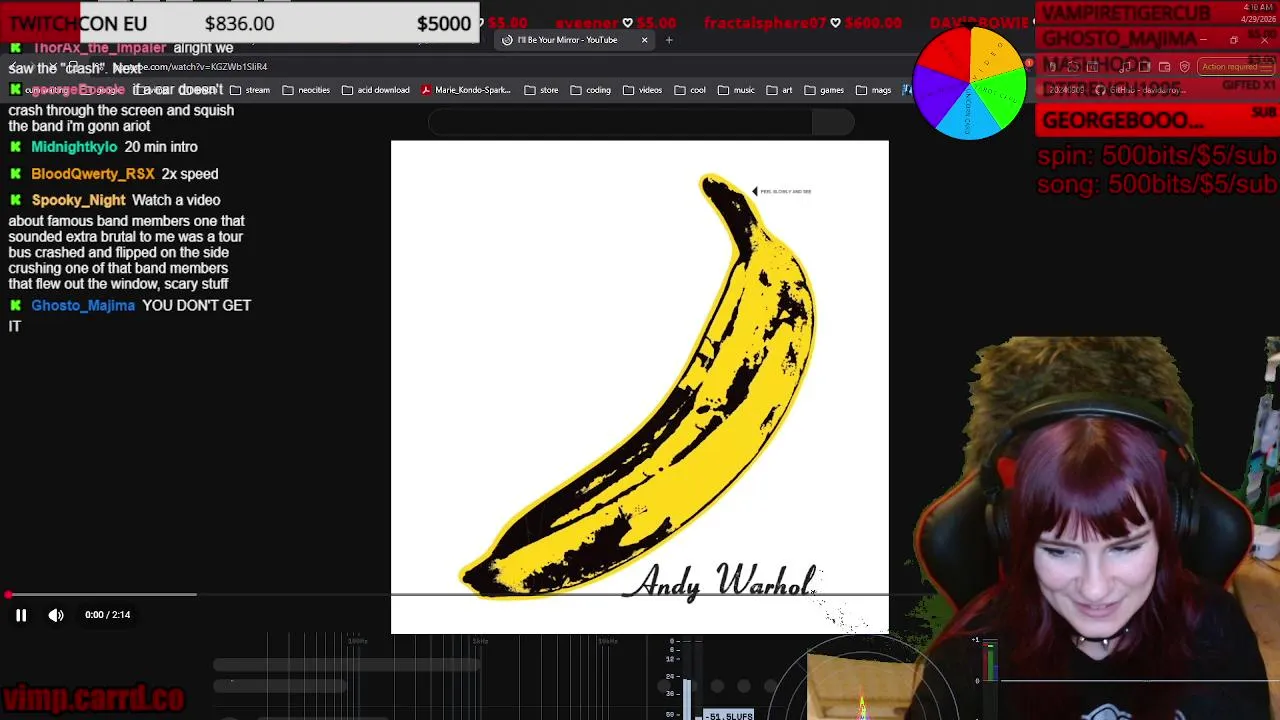Click the vimp.carrd.co link text
This screenshot has width=1280, height=720.
tap(93, 697)
